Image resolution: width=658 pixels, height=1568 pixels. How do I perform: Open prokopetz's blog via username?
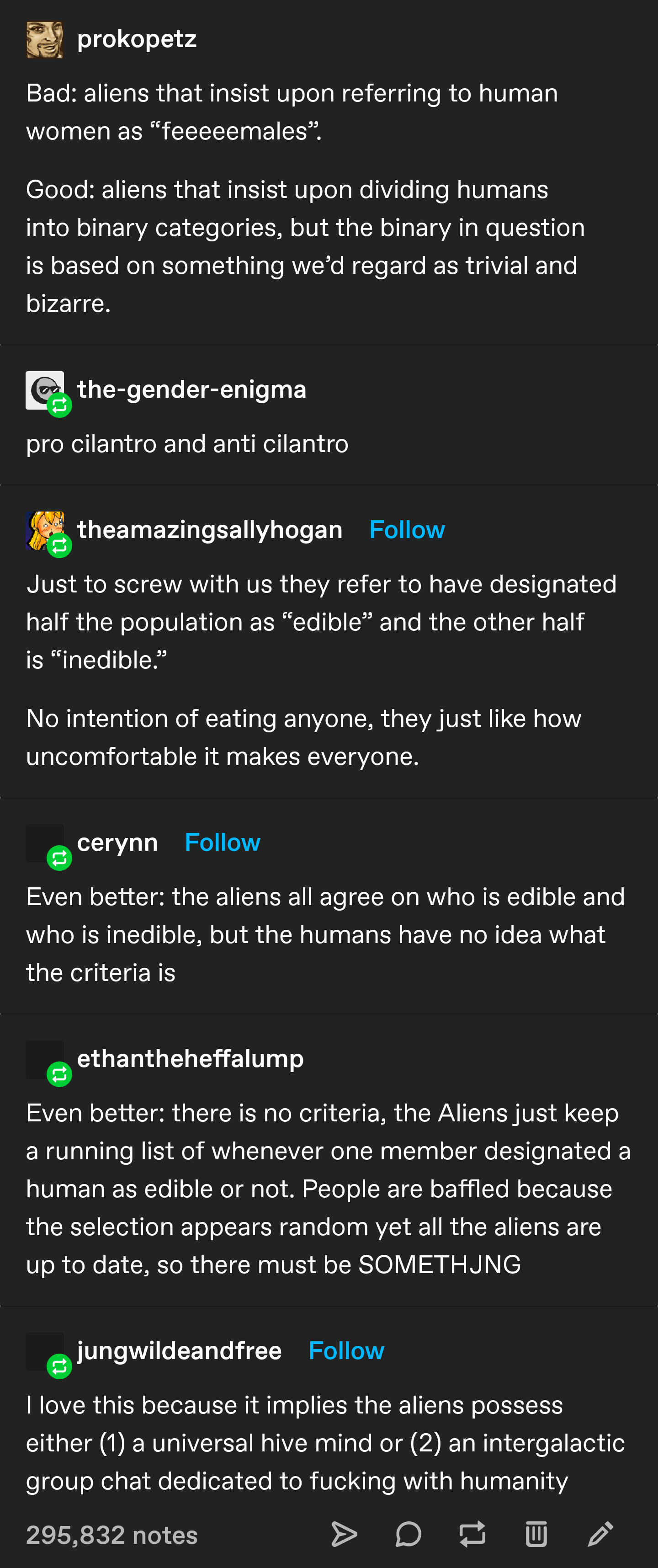tap(137, 39)
